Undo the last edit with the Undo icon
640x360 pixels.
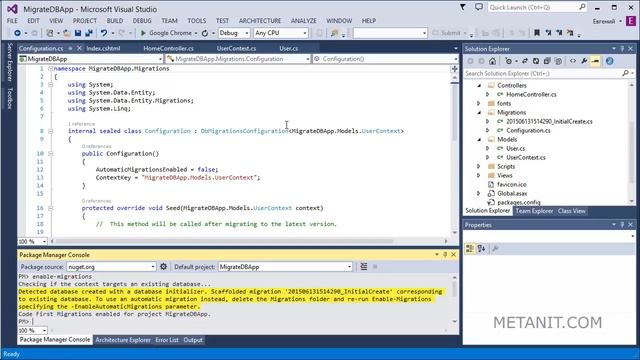pyautogui.click(x=104, y=33)
